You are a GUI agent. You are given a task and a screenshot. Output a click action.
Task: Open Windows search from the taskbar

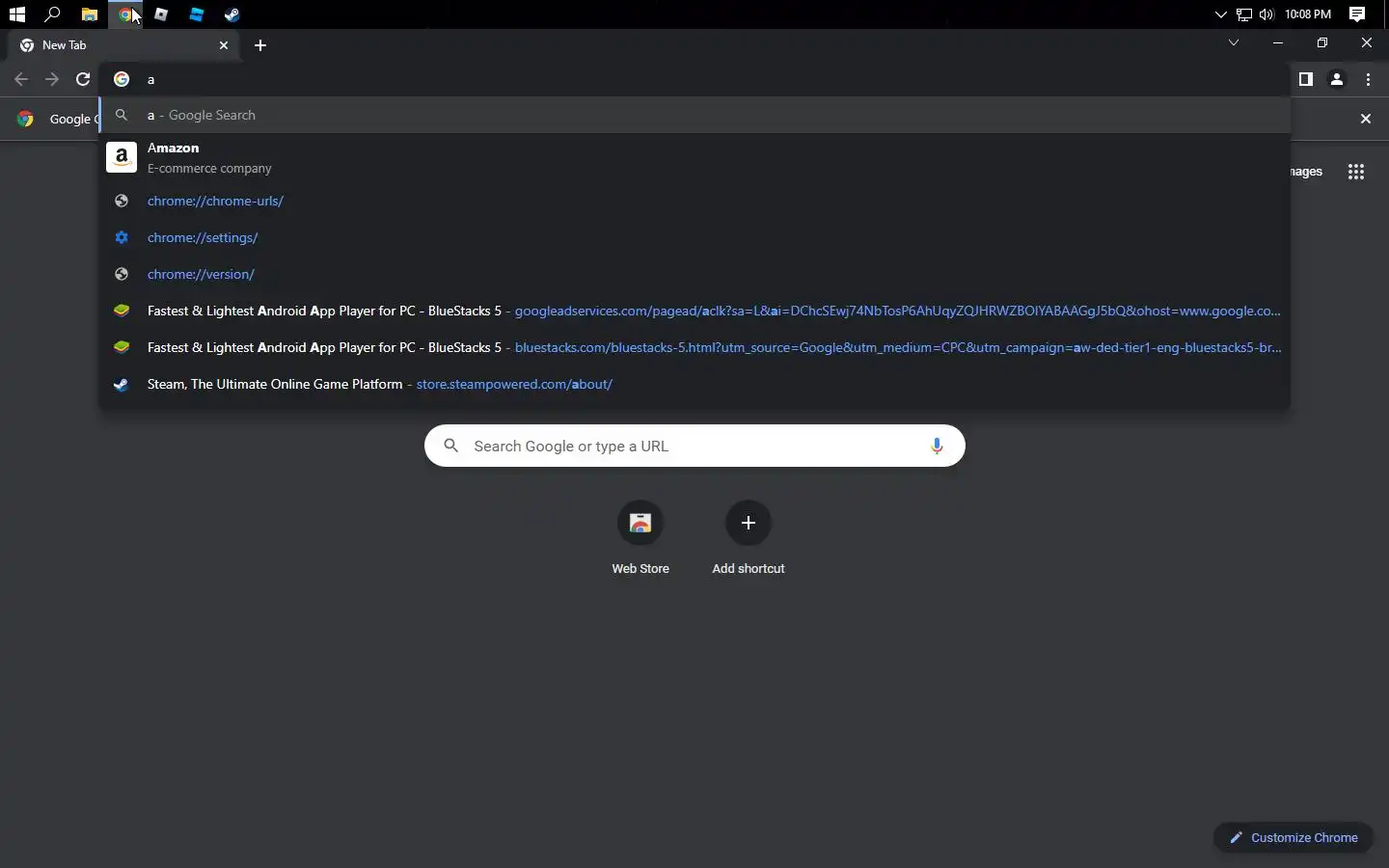[53, 14]
